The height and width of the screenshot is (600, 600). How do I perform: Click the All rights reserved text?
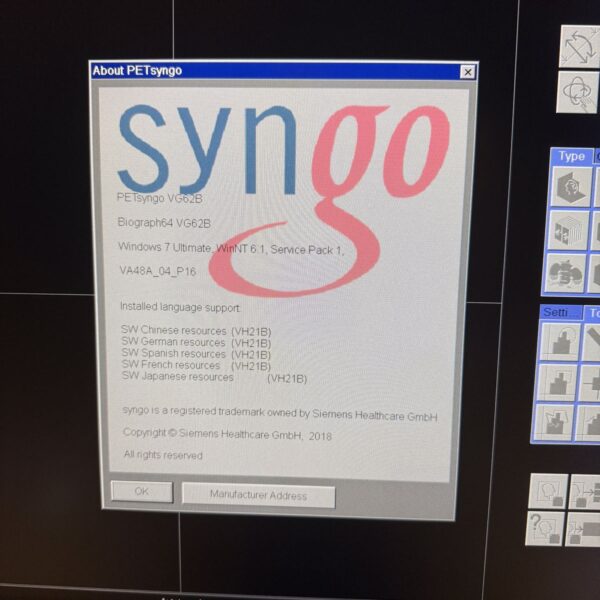(163, 455)
